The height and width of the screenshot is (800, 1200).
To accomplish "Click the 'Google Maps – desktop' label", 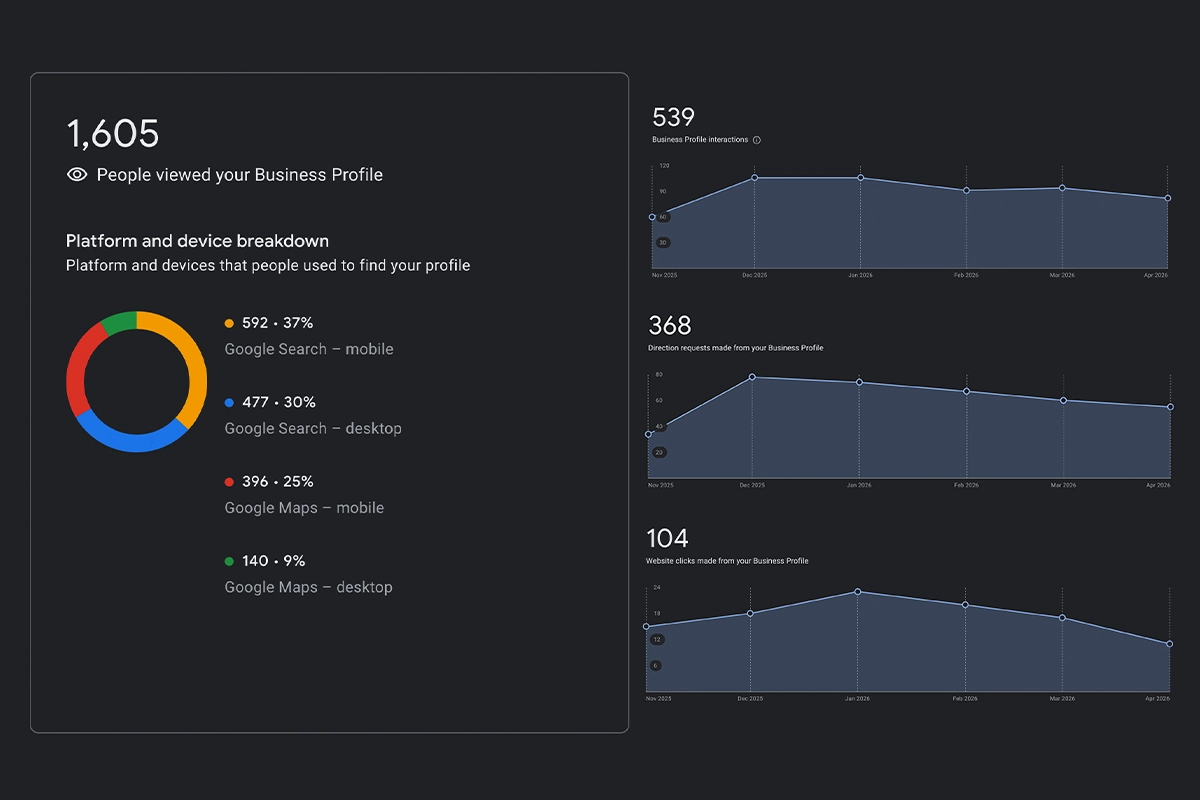I will click(x=309, y=587).
